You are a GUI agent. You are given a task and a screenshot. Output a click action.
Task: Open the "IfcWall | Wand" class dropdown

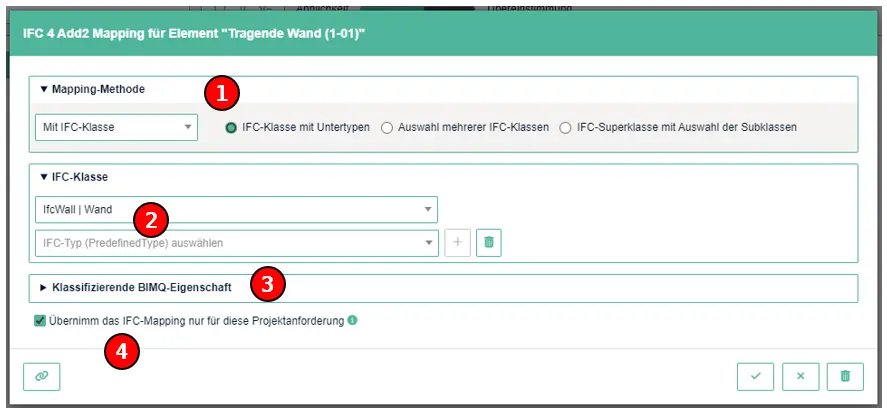pyautogui.click(x=235, y=210)
